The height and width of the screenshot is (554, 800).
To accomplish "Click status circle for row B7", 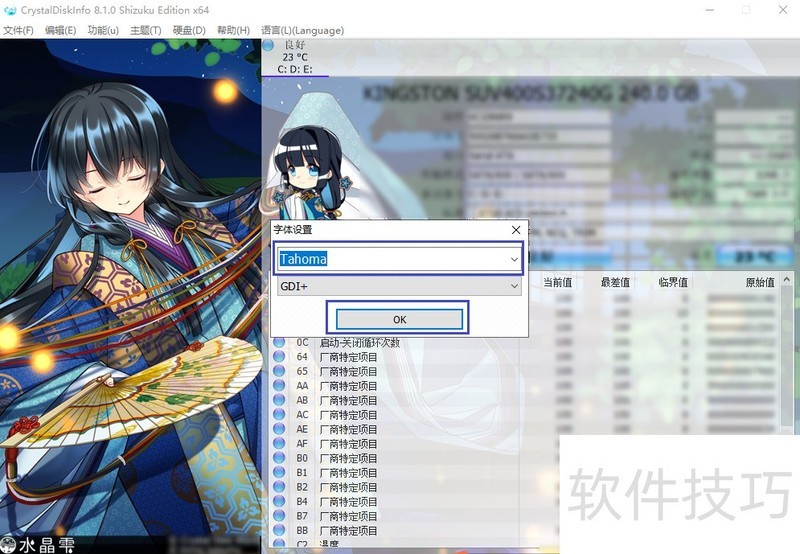I will click(279, 516).
